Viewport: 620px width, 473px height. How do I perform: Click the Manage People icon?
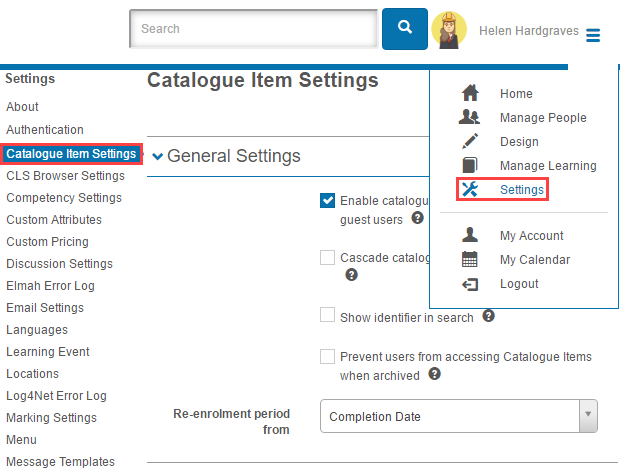click(470, 118)
